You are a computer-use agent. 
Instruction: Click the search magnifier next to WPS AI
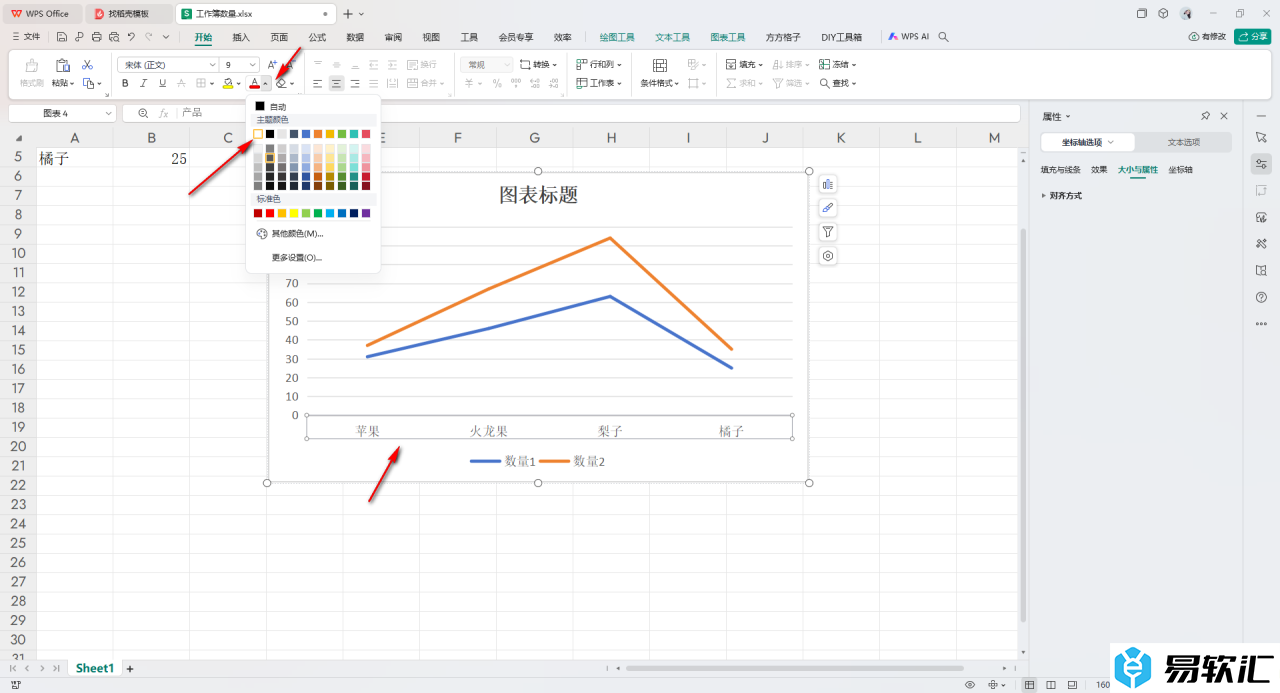coord(944,36)
